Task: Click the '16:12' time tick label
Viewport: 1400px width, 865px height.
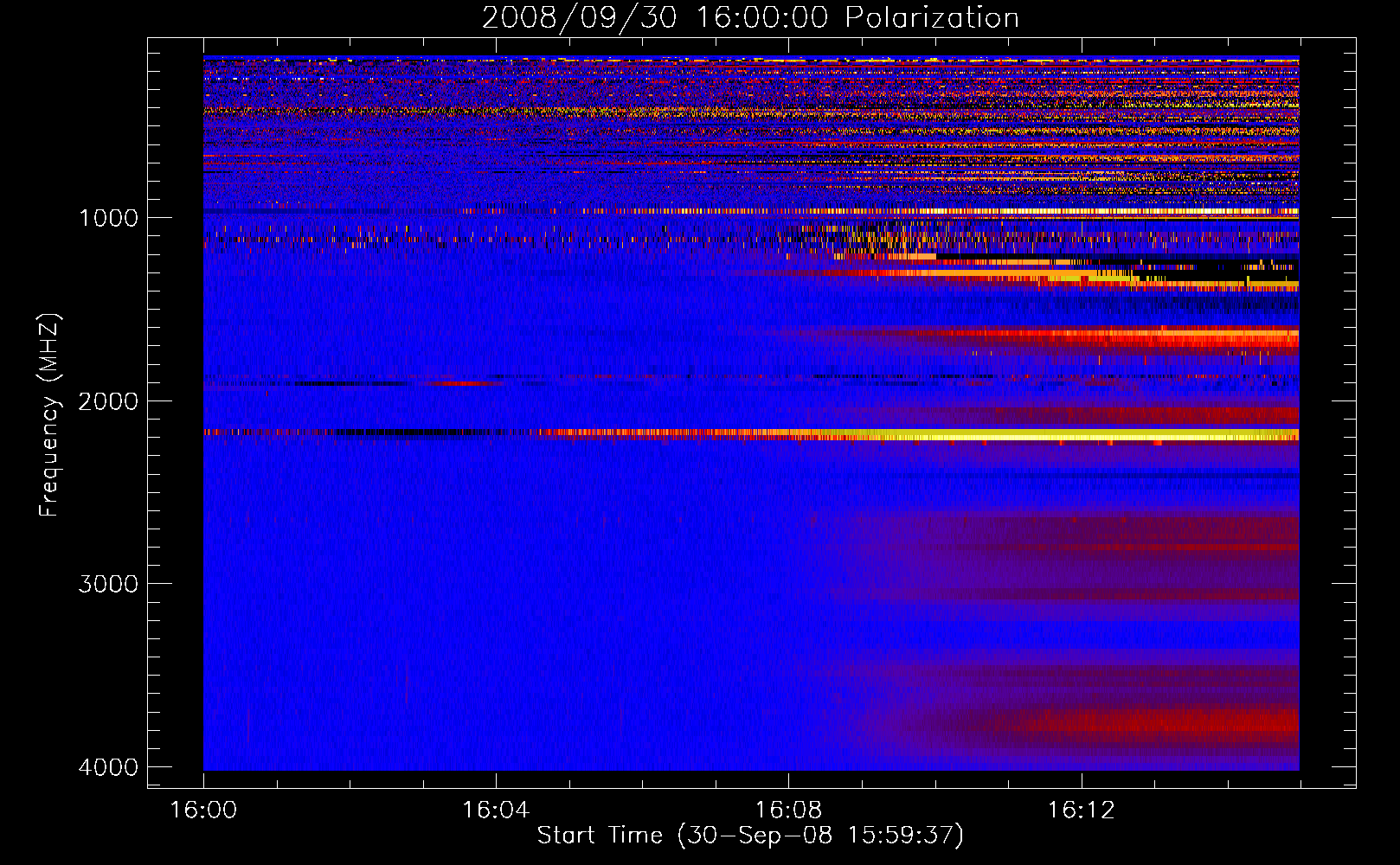Action: [x=1081, y=811]
